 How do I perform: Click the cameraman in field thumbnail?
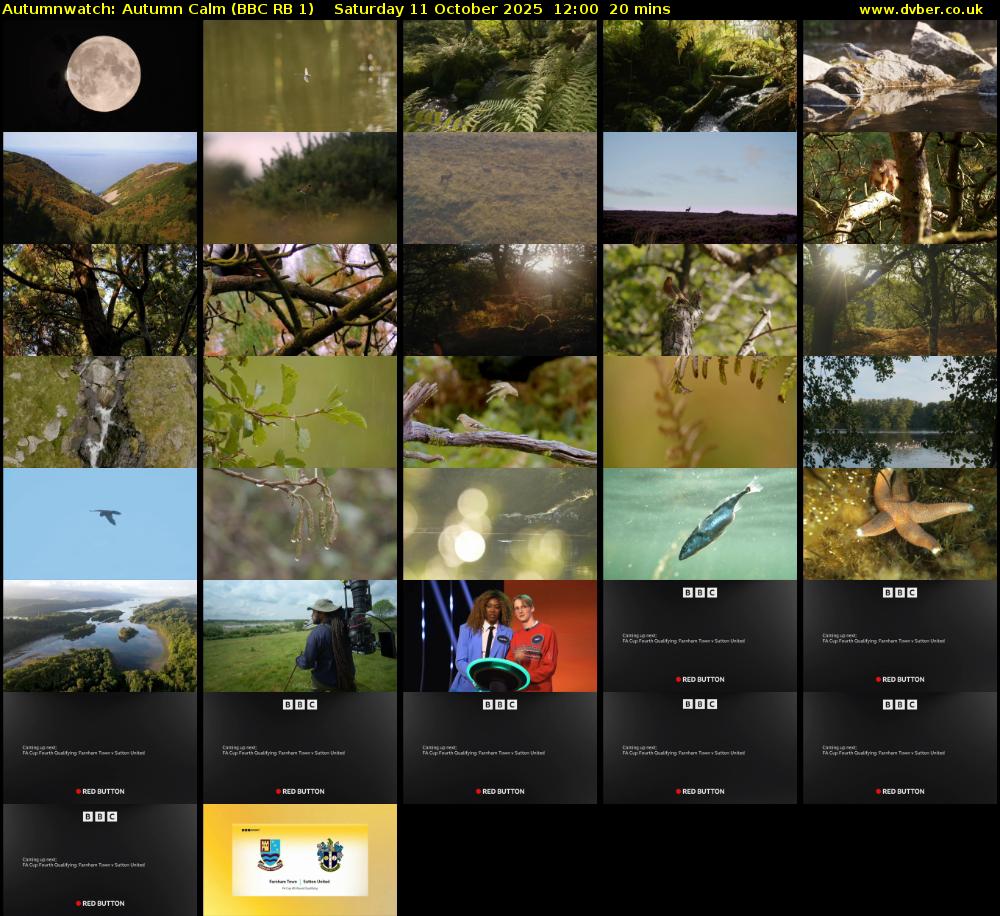point(300,636)
